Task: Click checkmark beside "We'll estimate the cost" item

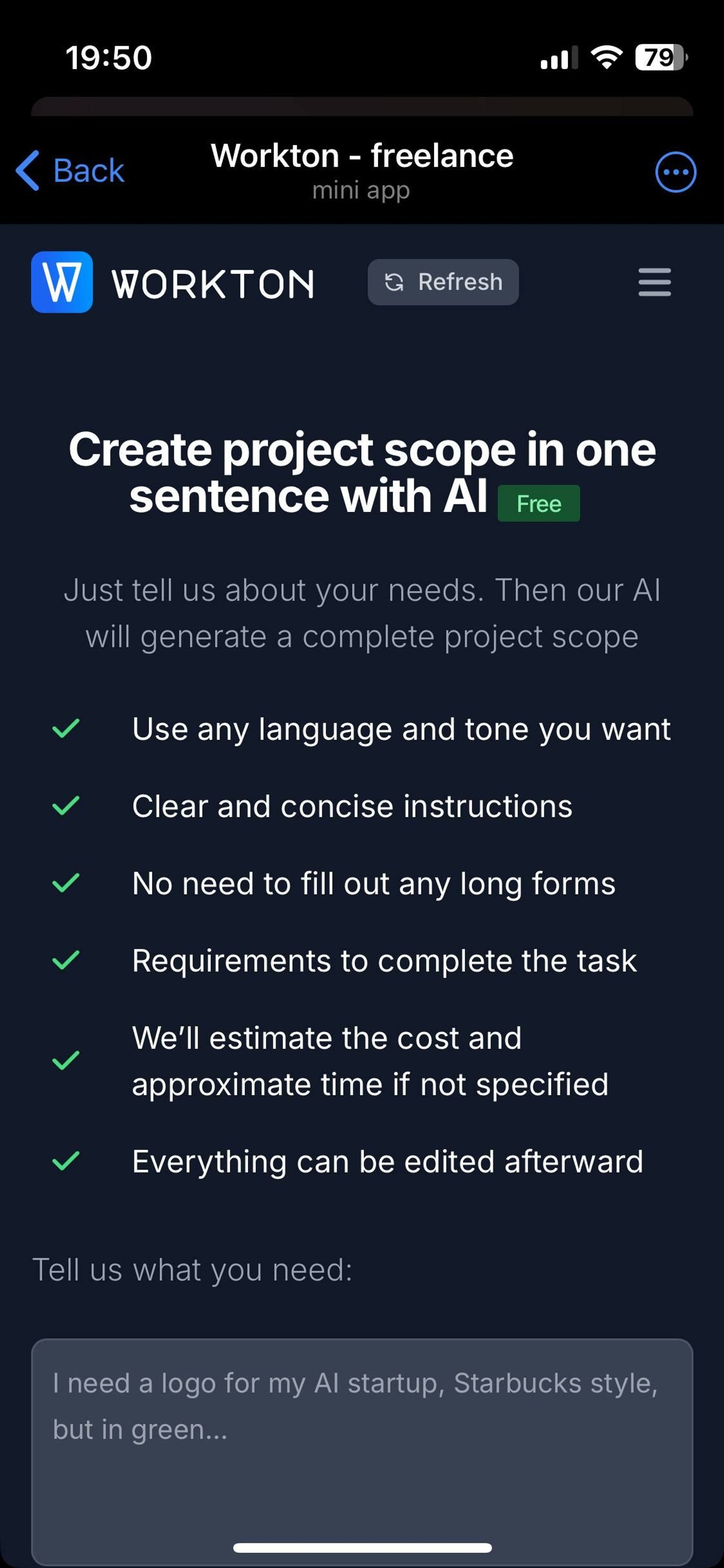Action: (x=67, y=1060)
